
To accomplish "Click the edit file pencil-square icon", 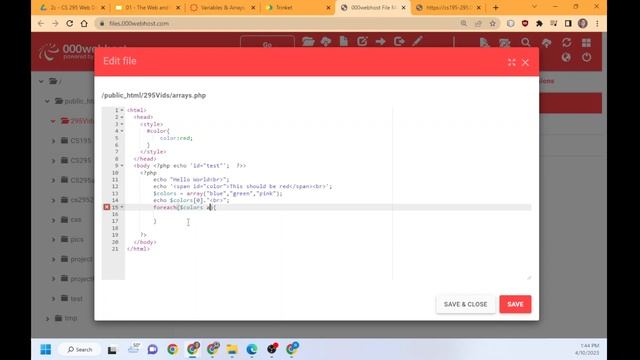I will pyautogui.click(x=362, y=41).
